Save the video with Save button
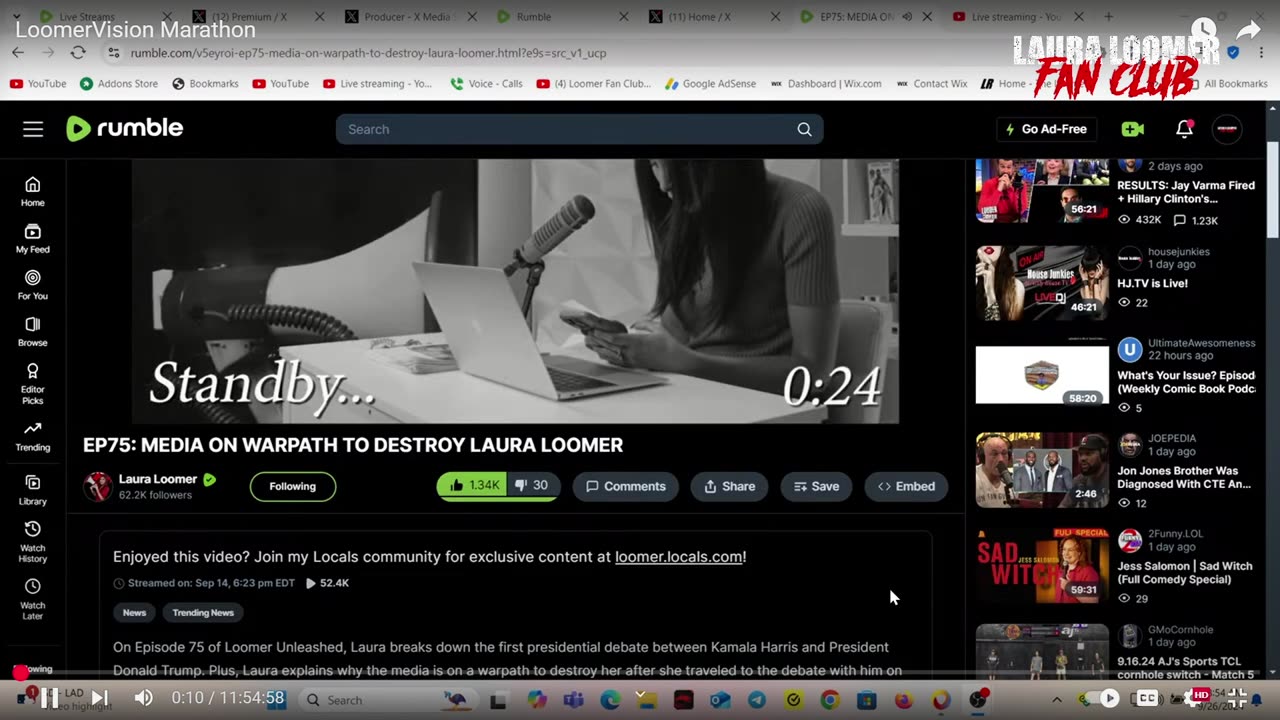 [816, 486]
